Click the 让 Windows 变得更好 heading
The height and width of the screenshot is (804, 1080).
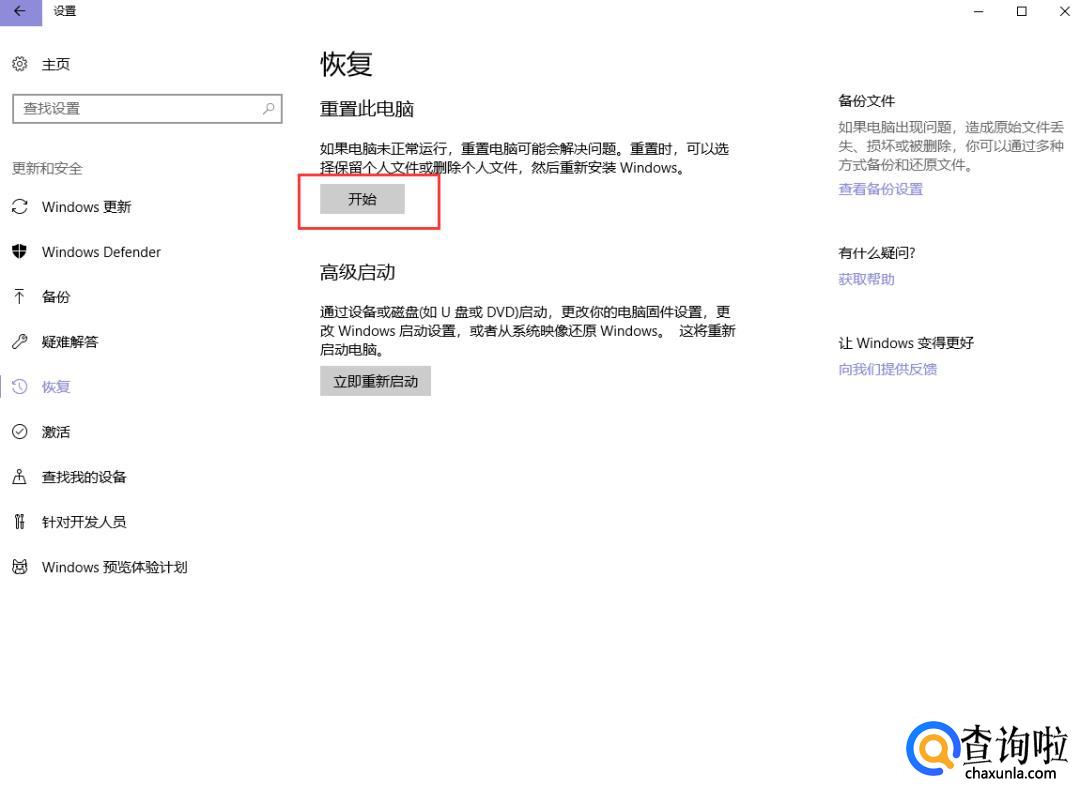[x=906, y=343]
